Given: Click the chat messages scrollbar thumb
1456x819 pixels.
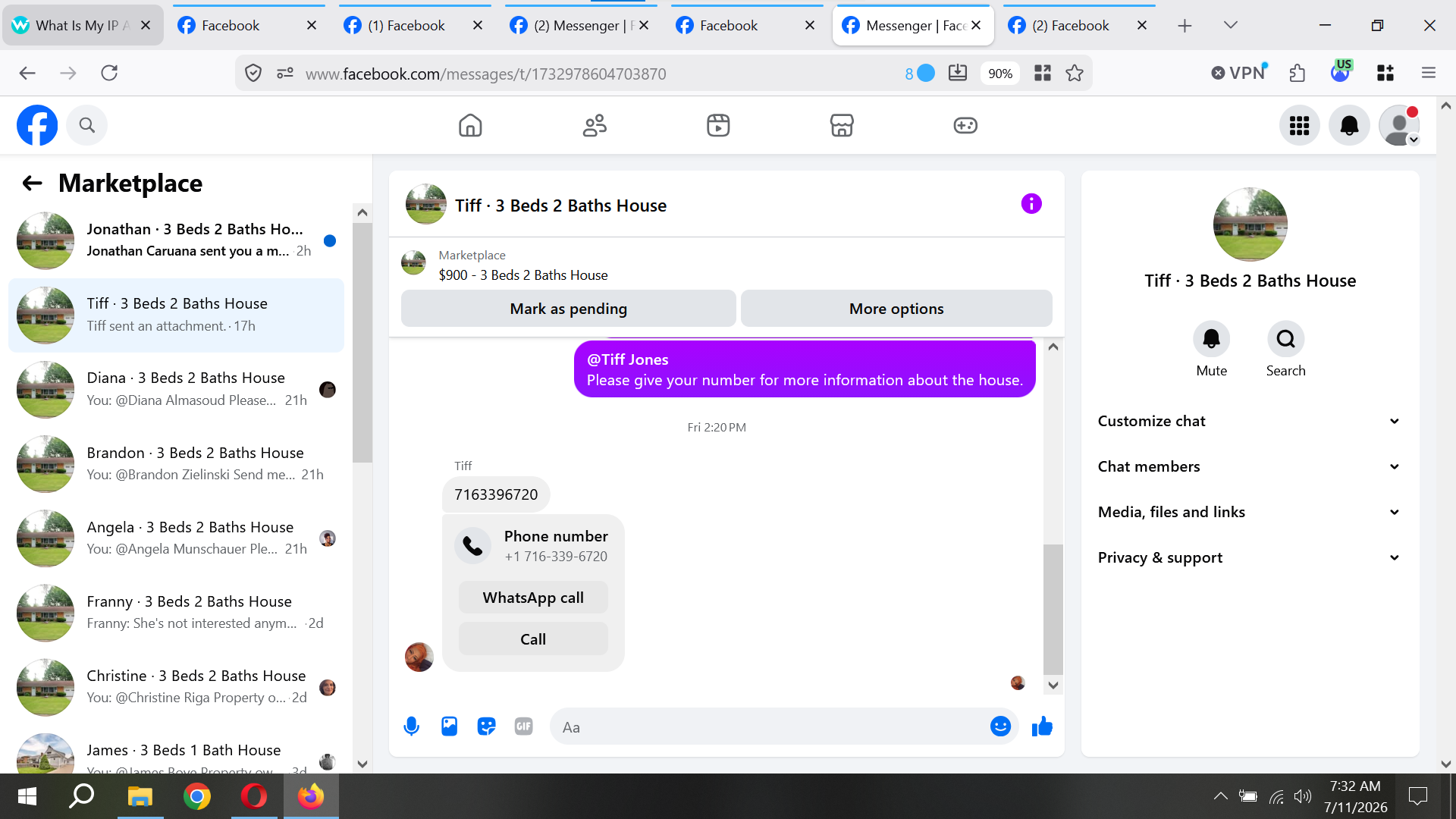Looking at the screenshot, I should pos(1053,609).
